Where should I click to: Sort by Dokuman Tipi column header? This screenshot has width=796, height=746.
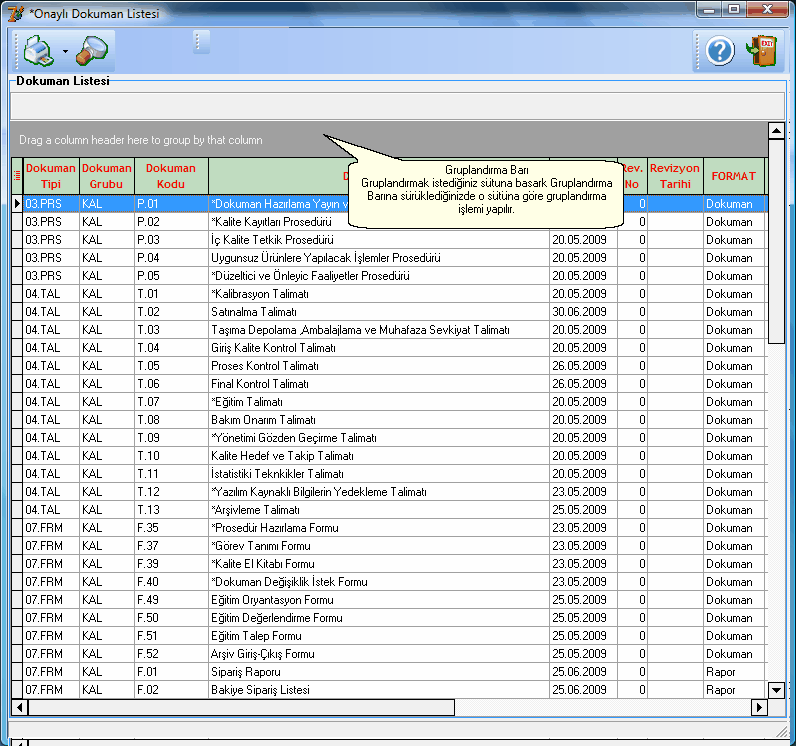pos(51,176)
